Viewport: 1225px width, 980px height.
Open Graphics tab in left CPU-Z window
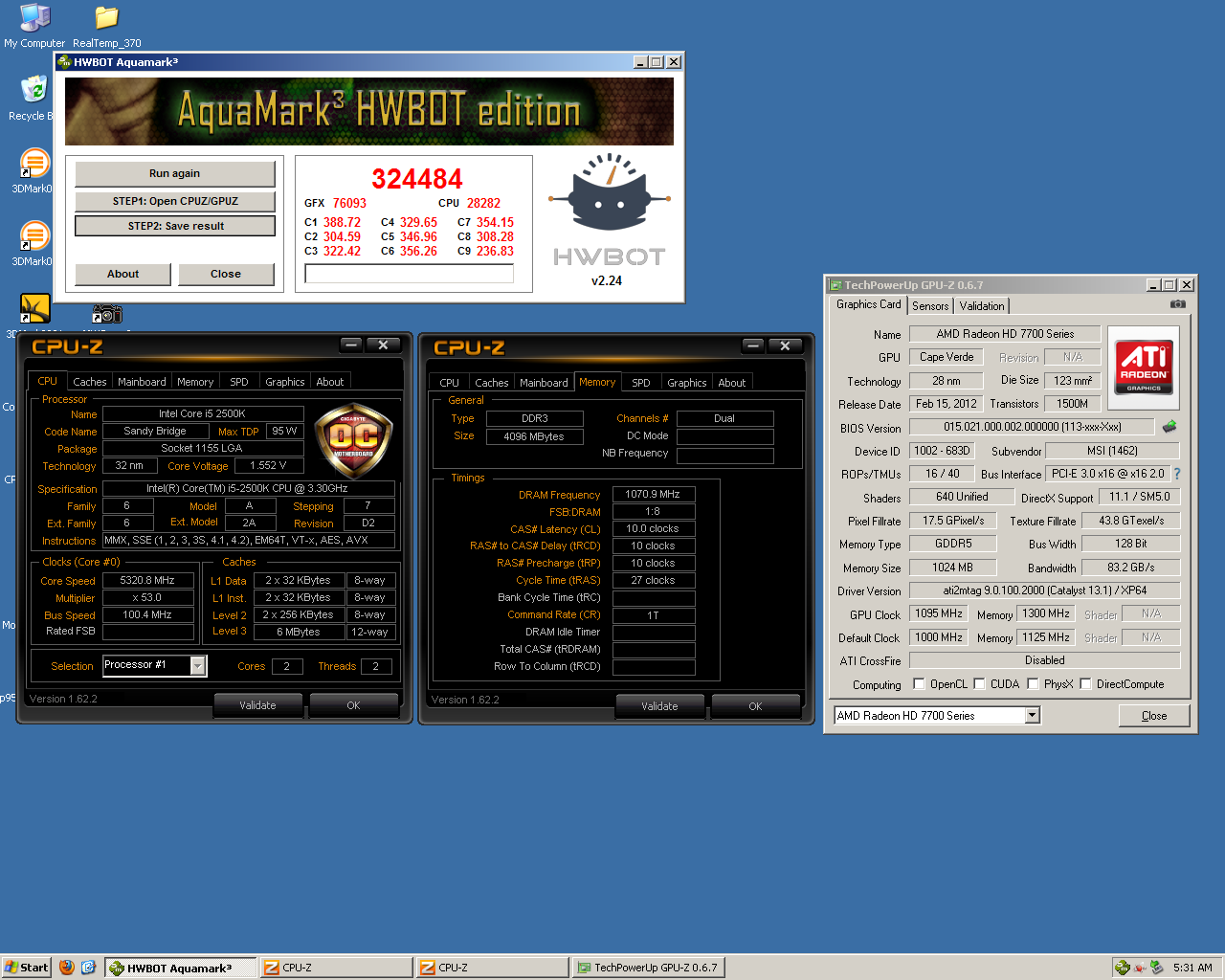pyautogui.click(x=285, y=381)
